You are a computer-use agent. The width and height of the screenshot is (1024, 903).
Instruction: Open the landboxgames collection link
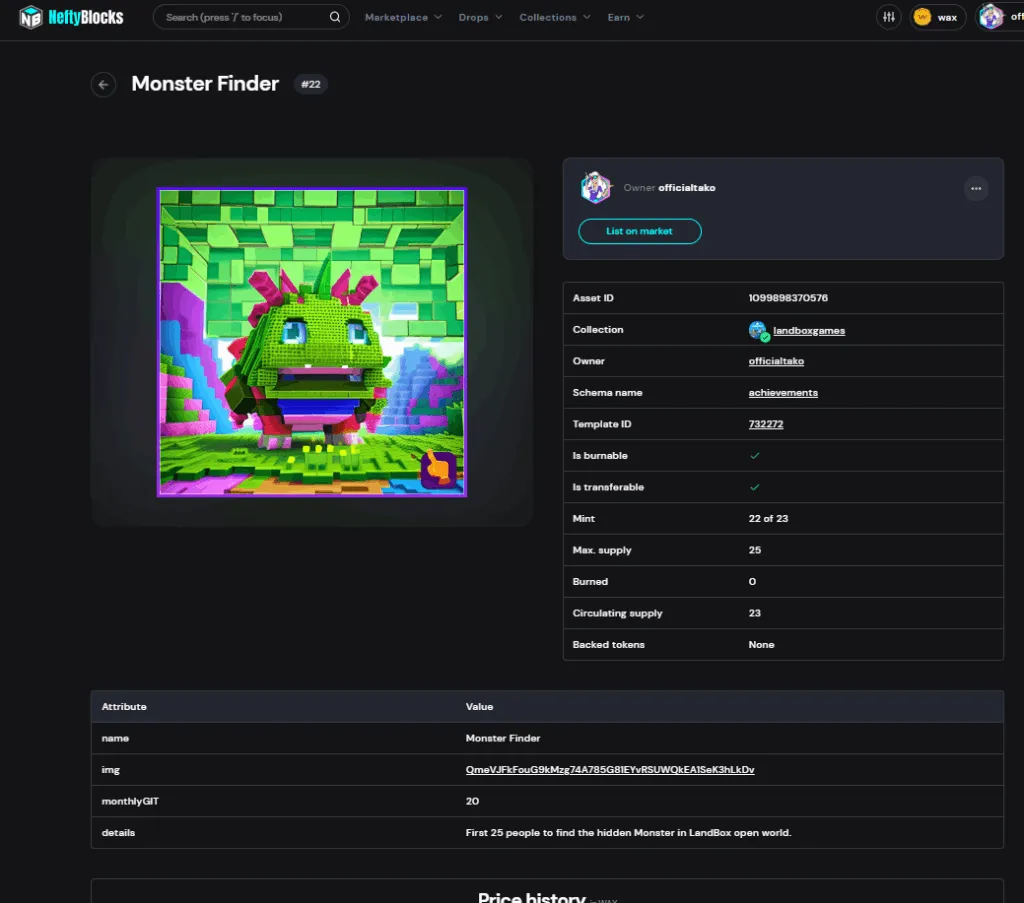(x=808, y=330)
